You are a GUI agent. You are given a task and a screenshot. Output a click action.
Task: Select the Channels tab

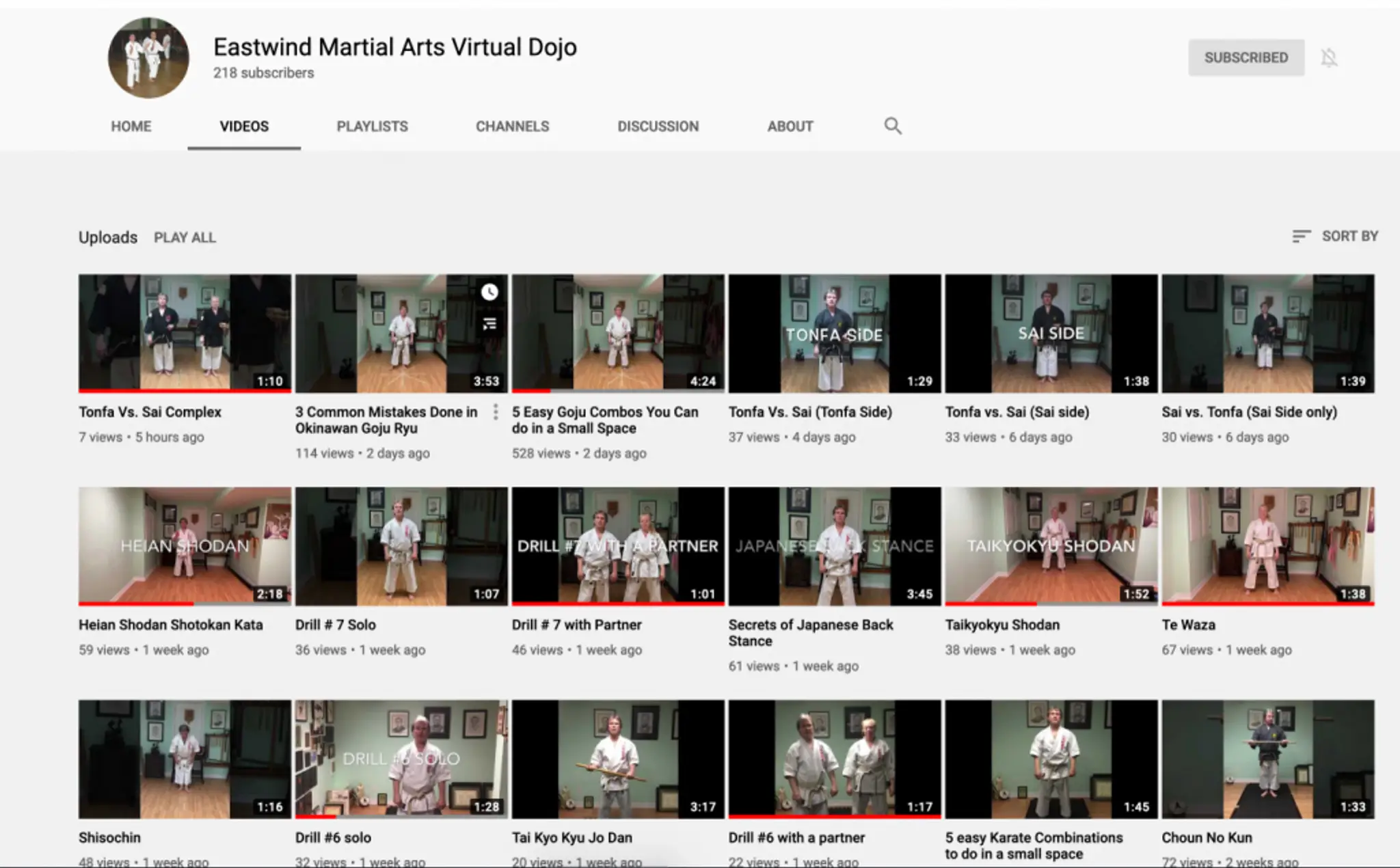point(513,126)
